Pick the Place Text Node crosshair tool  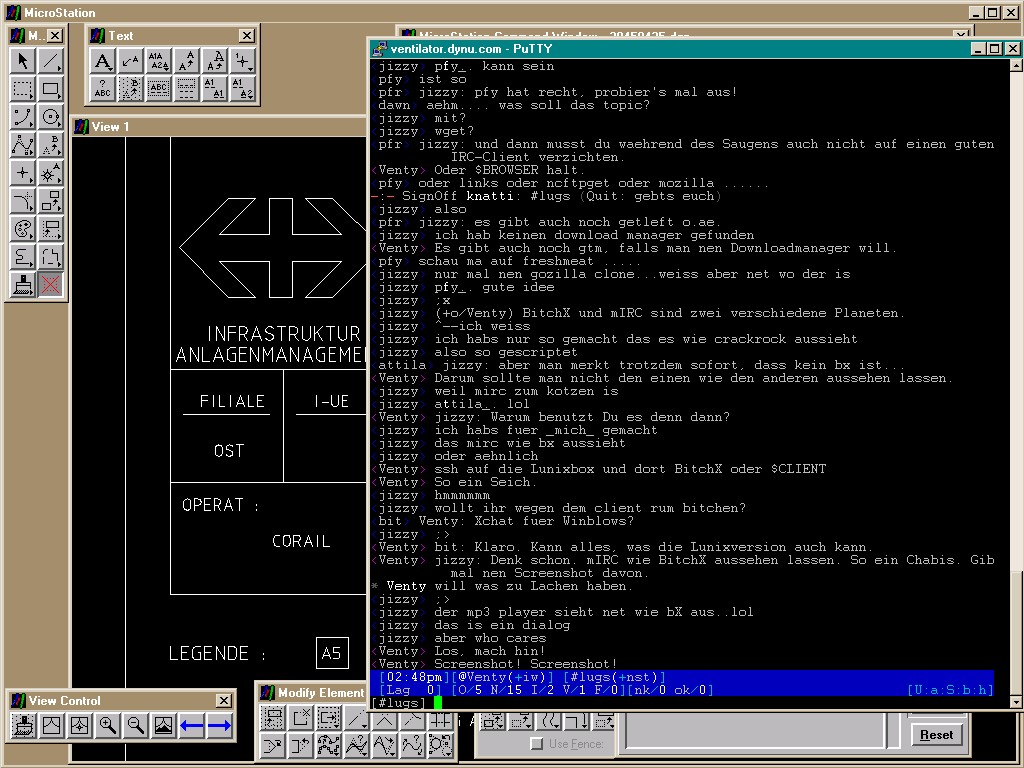point(242,61)
